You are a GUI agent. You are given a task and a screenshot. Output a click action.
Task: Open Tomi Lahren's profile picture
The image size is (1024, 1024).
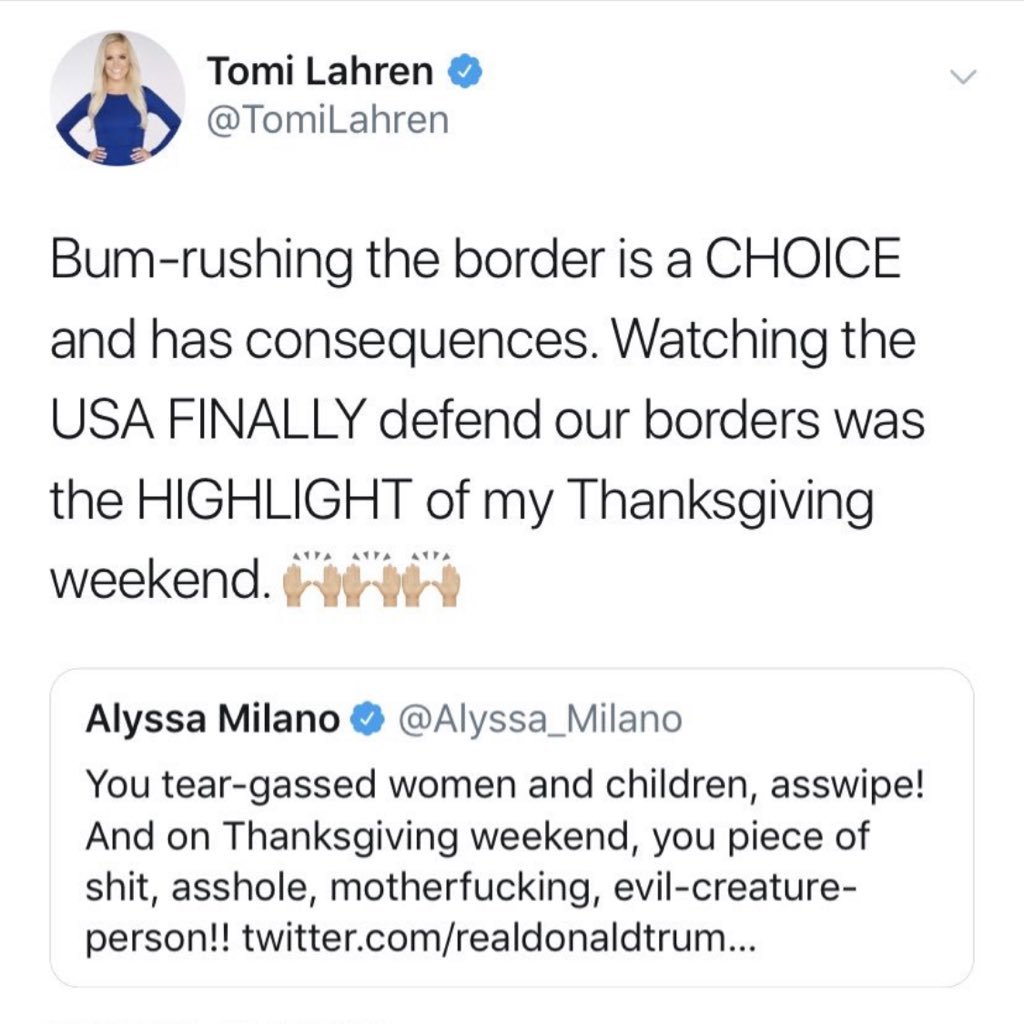point(117,97)
